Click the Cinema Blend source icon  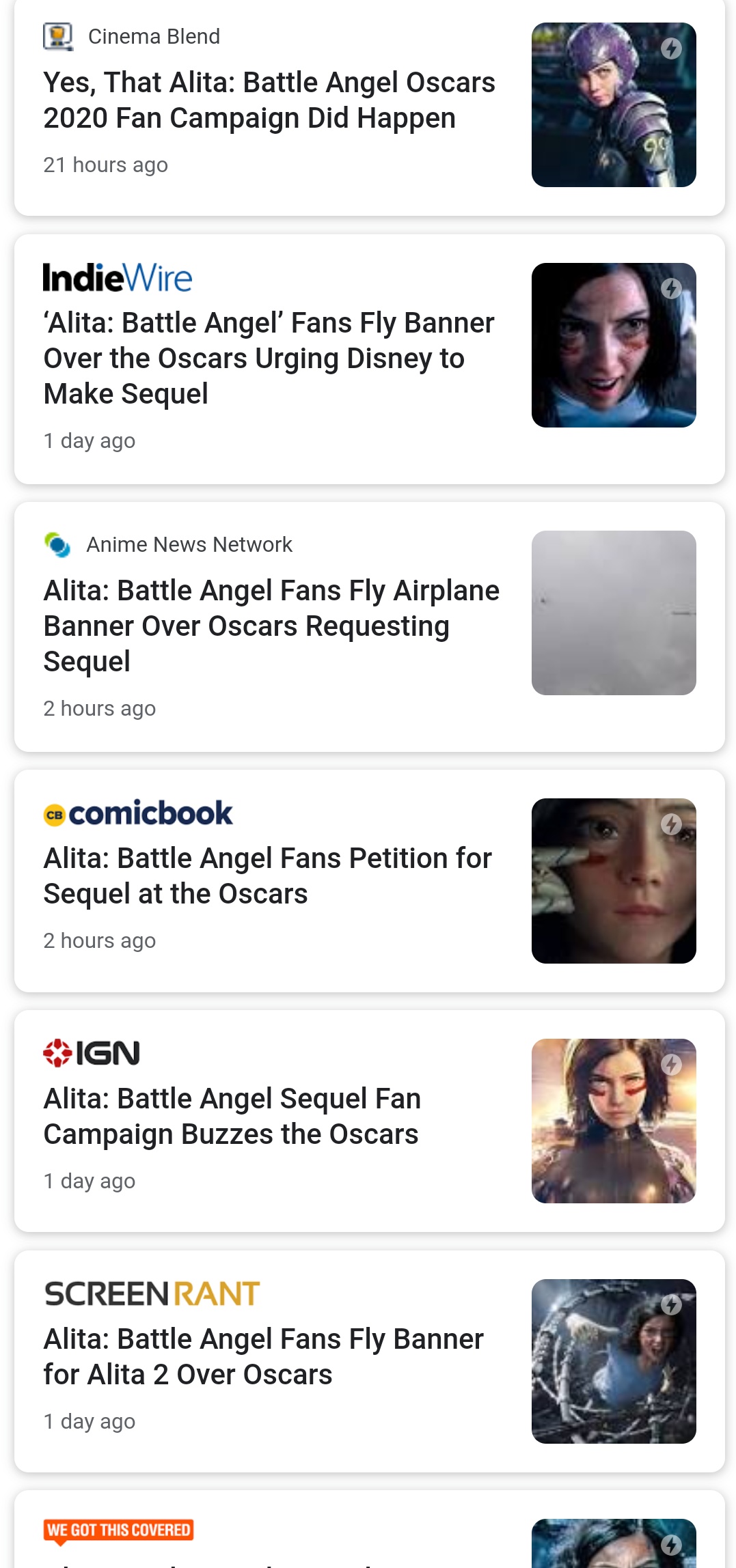point(58,36)
